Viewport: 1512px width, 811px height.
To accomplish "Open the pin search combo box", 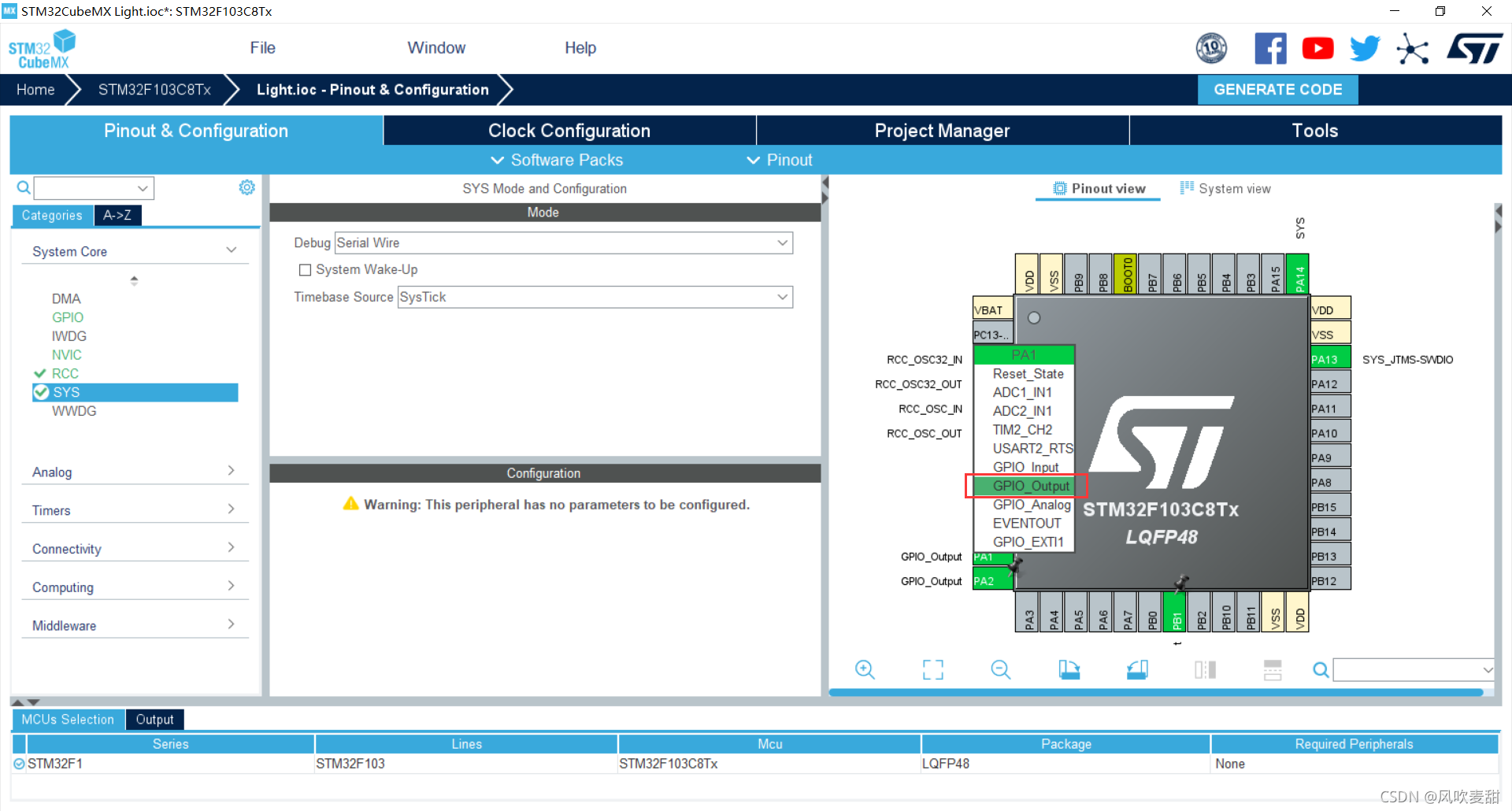I will tap(1414, 670).
